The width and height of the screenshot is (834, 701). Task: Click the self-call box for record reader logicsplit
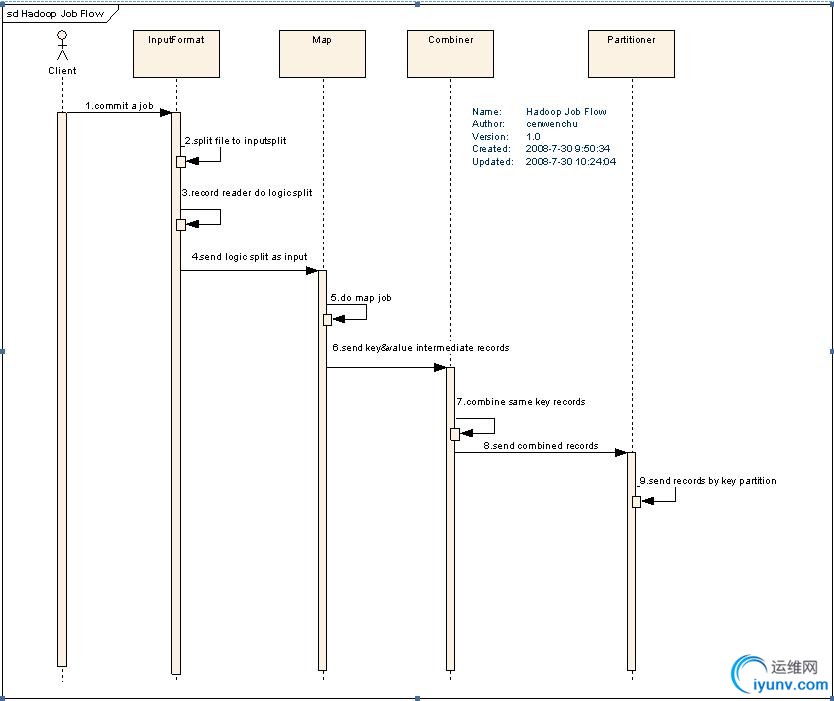pos(181,224)
